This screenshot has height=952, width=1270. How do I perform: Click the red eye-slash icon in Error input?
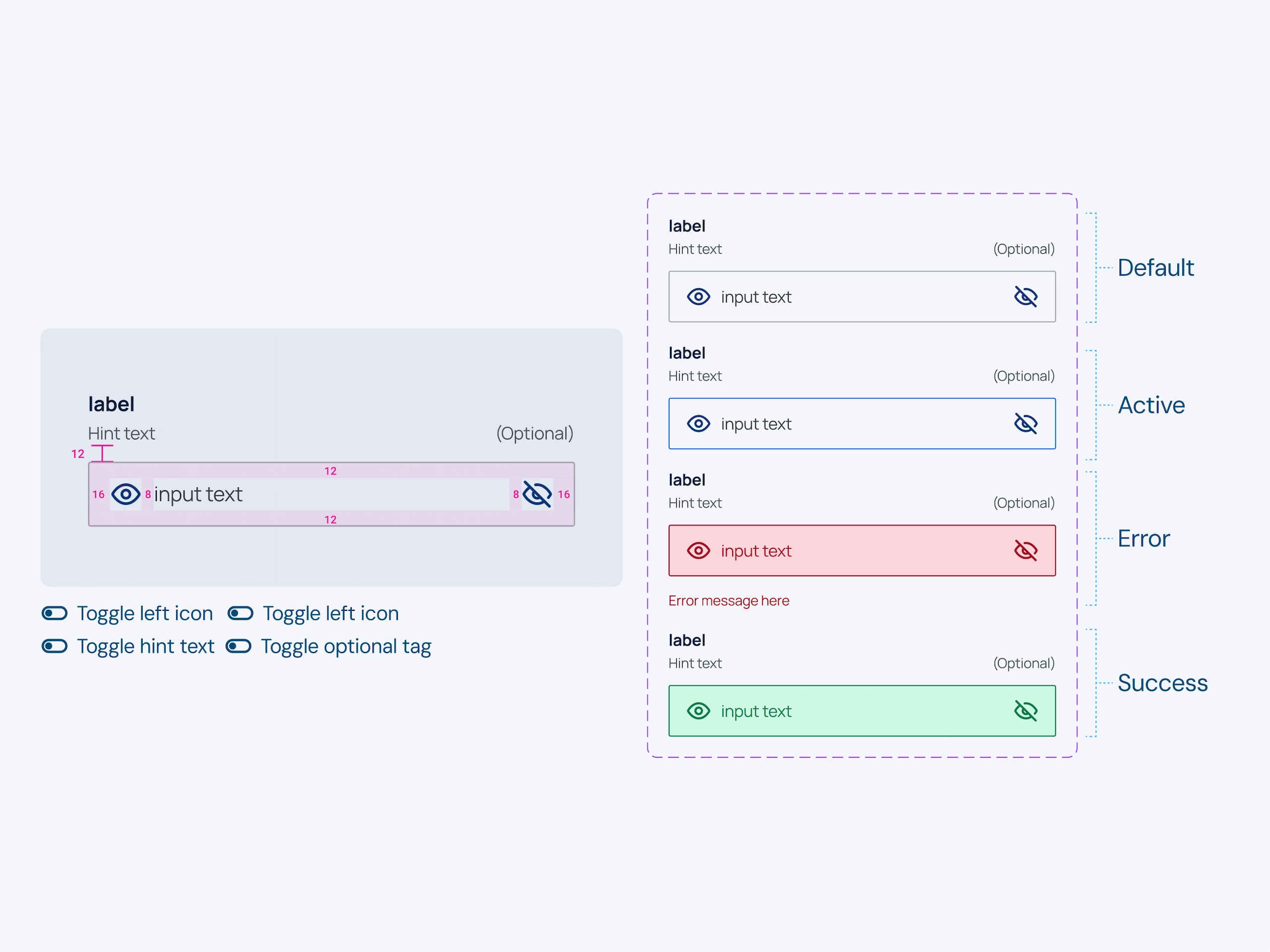point(1025,550)
